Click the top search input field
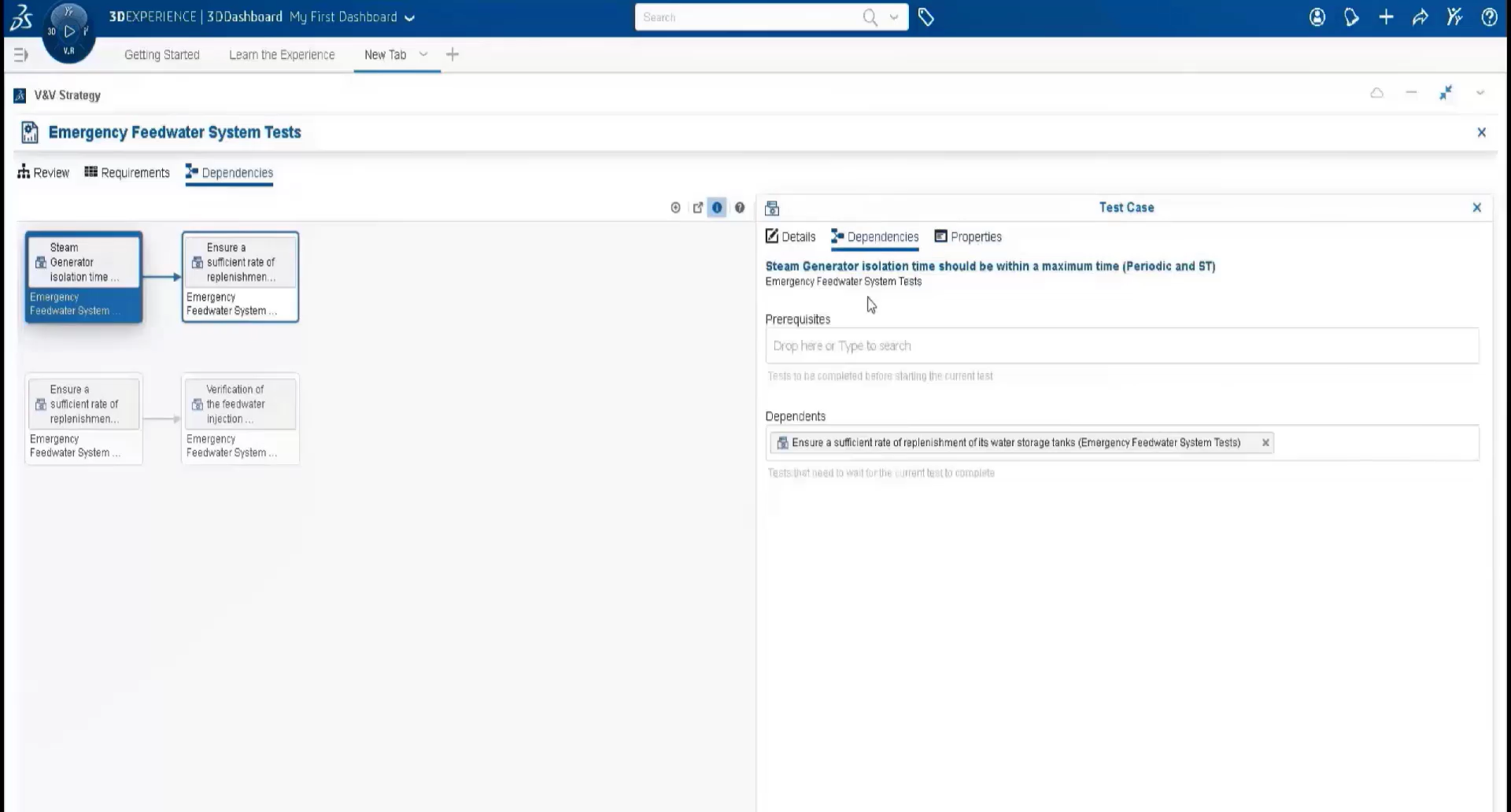This screenshot has height=812, width=1511. [748, 17]
